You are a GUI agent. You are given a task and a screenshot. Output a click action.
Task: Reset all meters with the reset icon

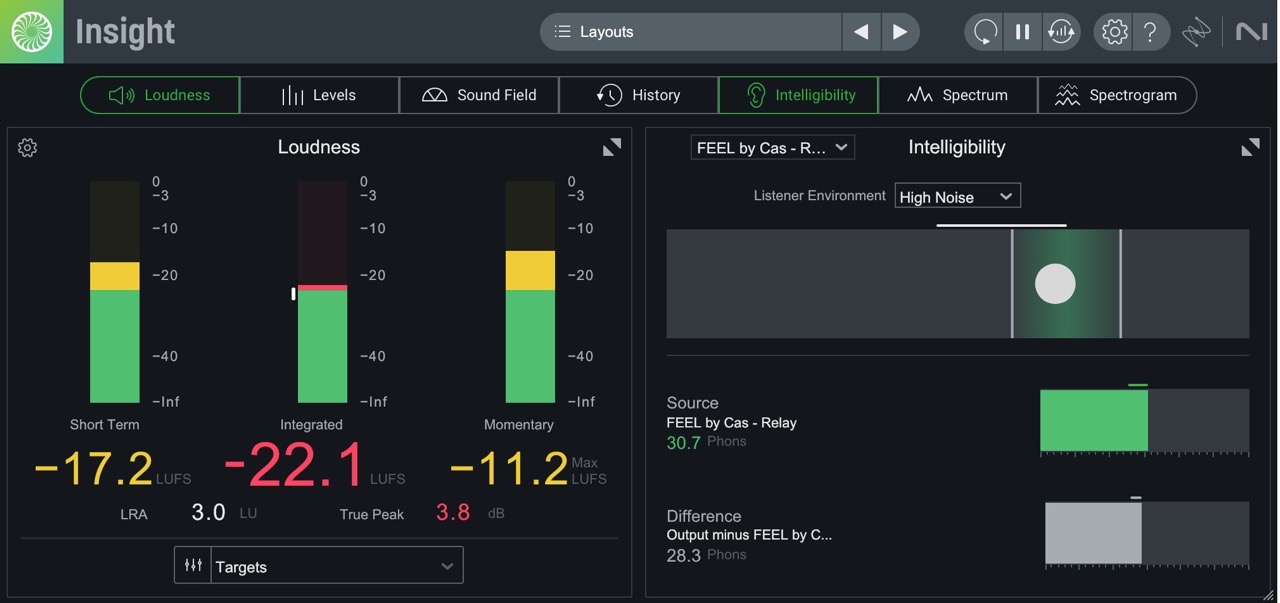[1061, 31]
